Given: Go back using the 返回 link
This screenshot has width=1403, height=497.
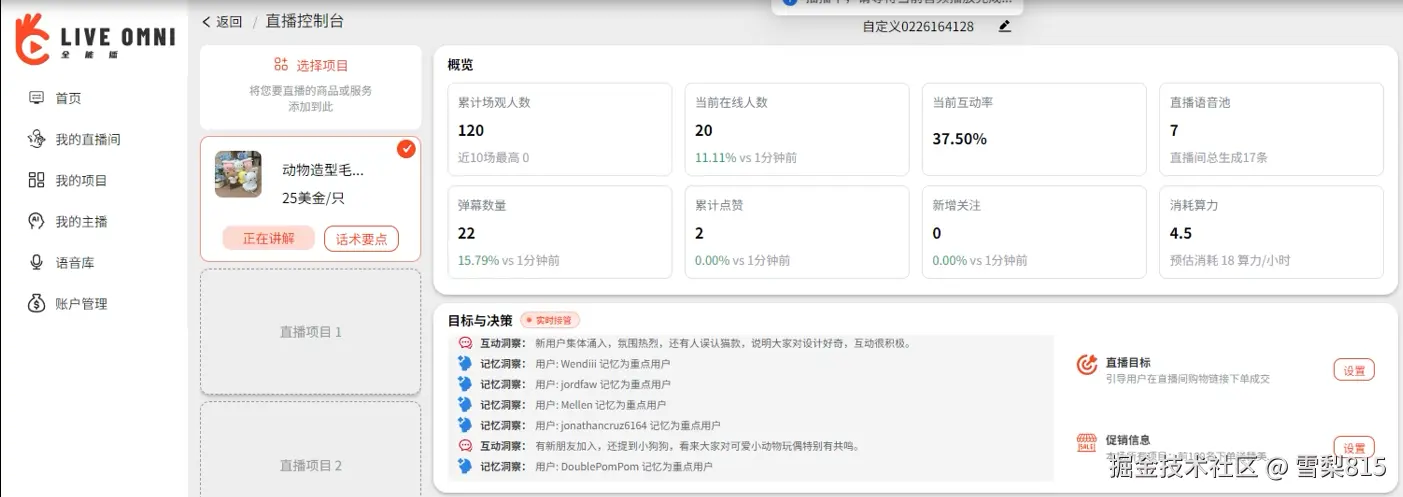Looking at the screenshot, I should pos(222,21).
